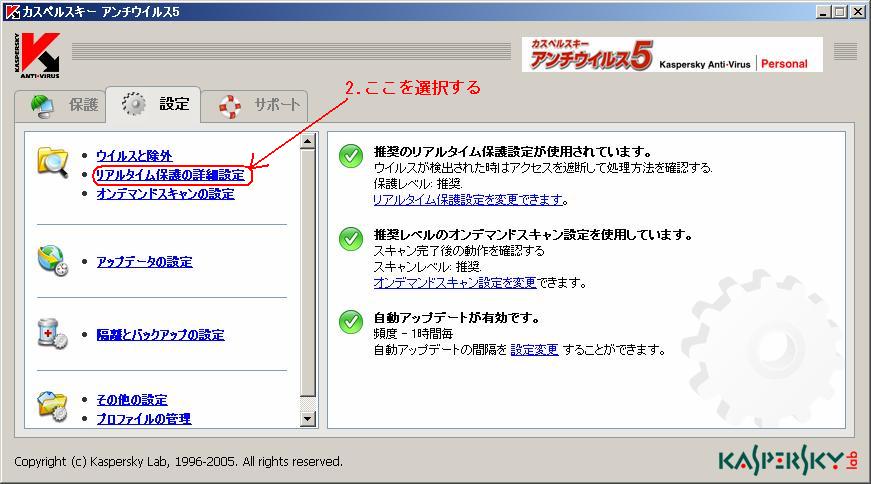Image resolution: width=871 pixels, height=484 pixels.
Task: Click the folder with magnifier scan icon
Action: [x=53, y=162]
